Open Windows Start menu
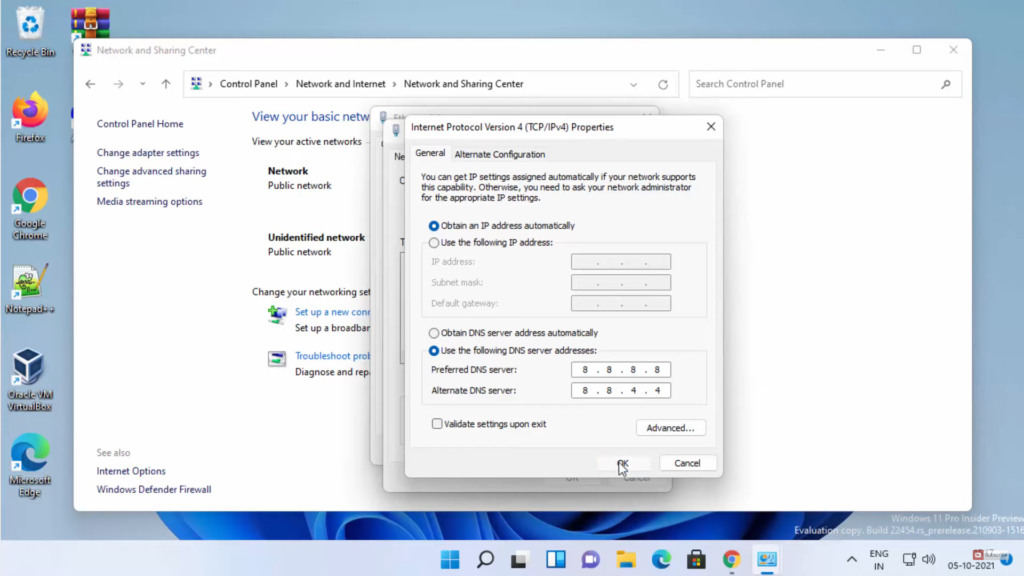The image size is (1024, 576). [x=450, y=559]
